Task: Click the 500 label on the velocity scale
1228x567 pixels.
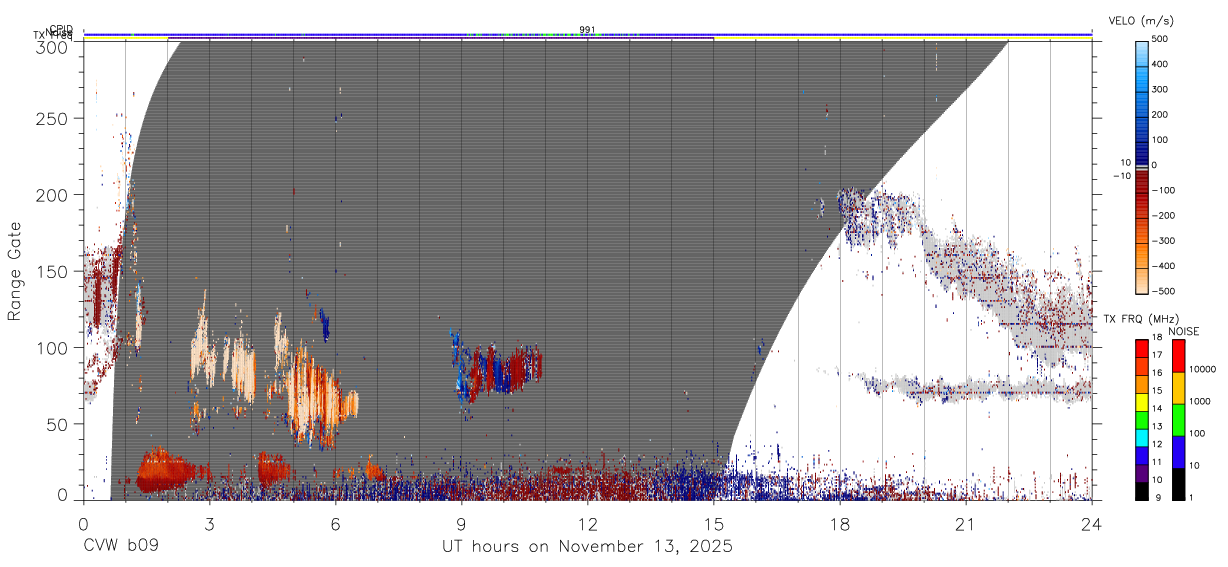Action: coord(1161,39)
